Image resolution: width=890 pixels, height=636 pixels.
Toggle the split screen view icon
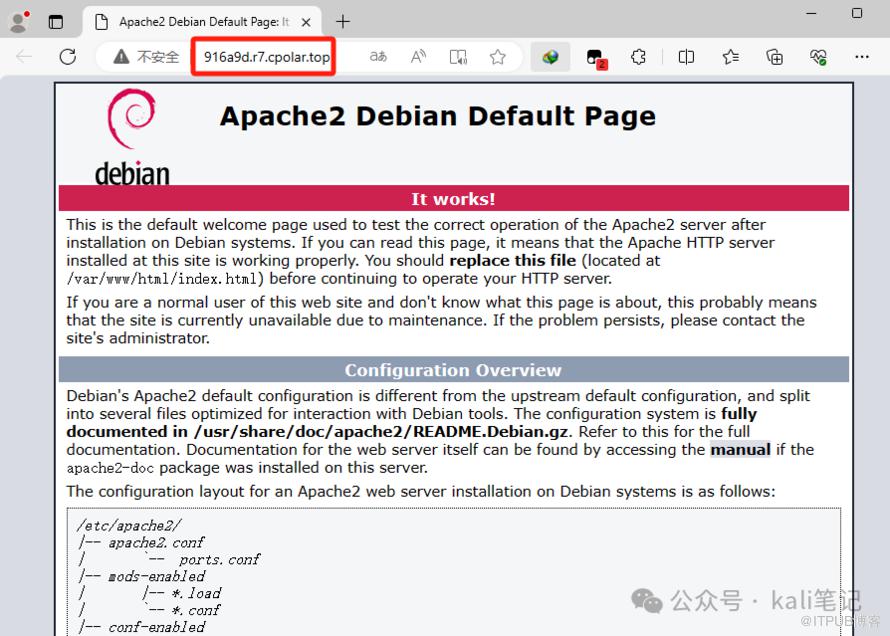(686, 57)
